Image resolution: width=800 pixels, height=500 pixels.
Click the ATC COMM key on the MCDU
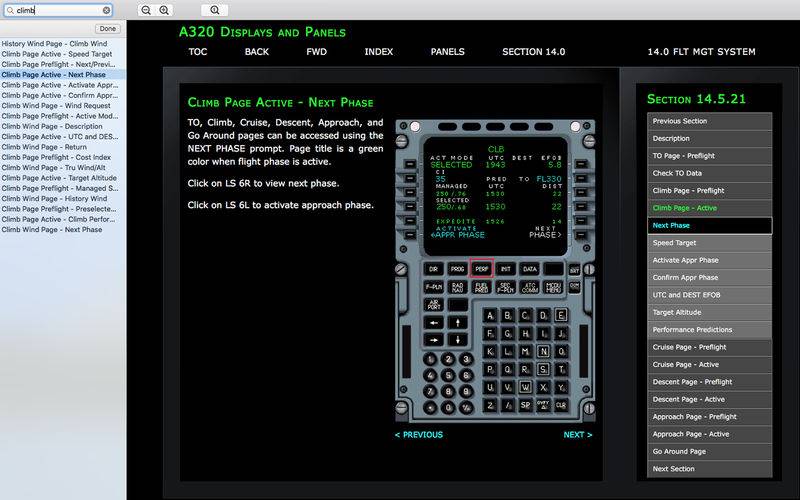pyautogui.click(x=529, y=287)
